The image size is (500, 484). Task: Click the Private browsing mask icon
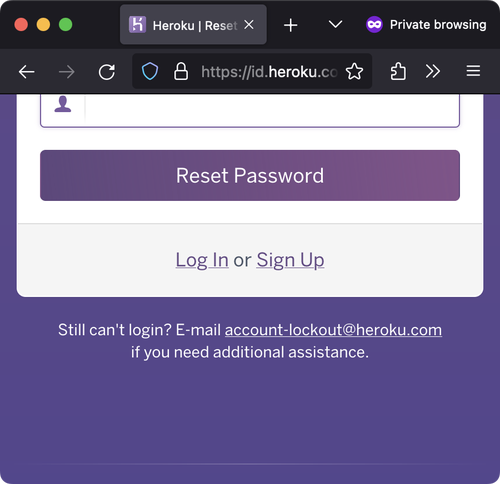(x=374, y=25)
